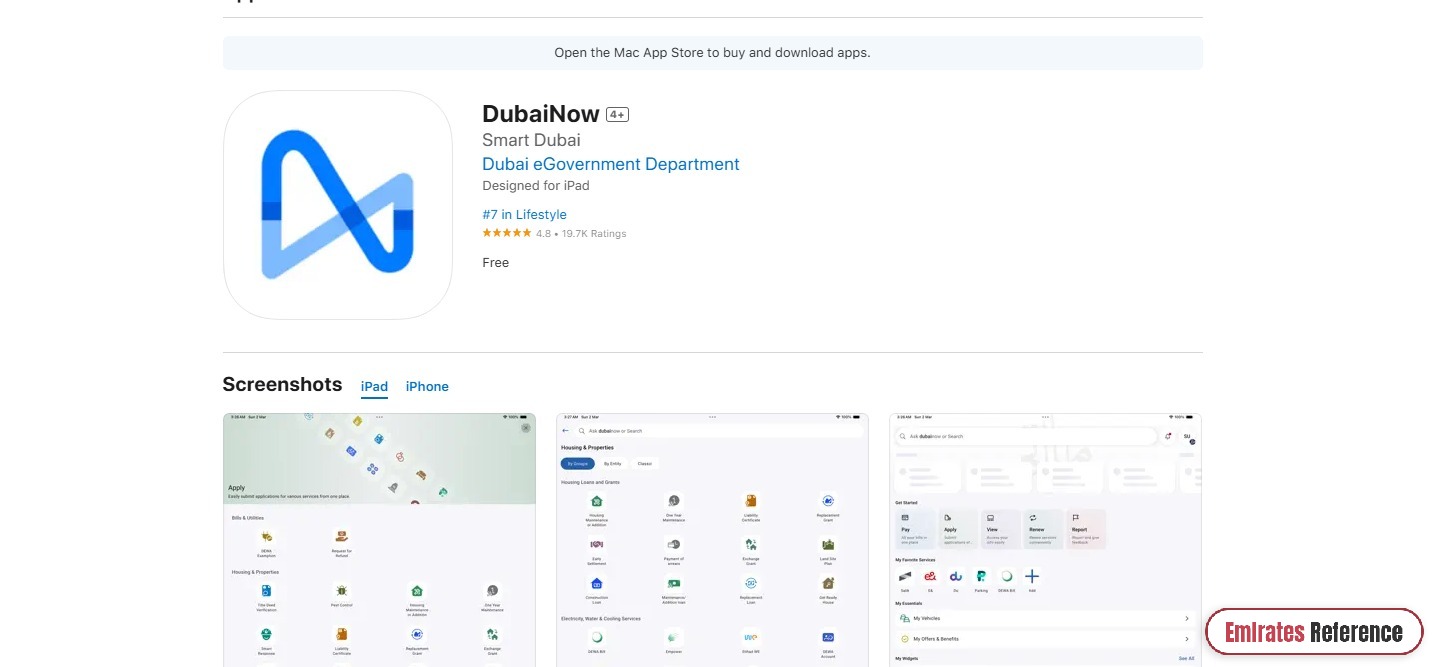
Task: Select the 'Classic' filter pill
Action: pyautogui.click(x=645, y=464)
